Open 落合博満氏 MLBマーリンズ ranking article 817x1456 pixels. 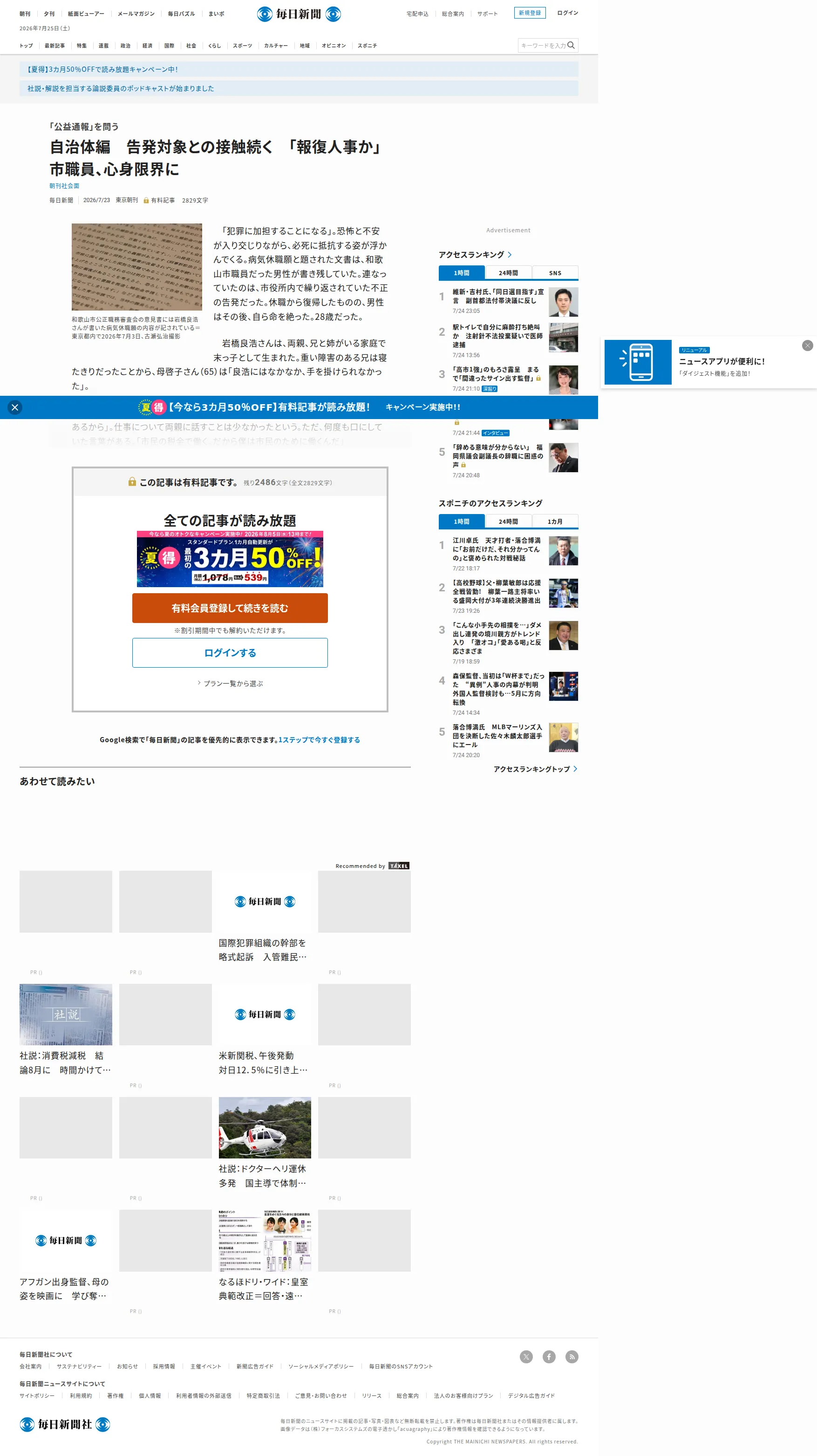(497, 735)
